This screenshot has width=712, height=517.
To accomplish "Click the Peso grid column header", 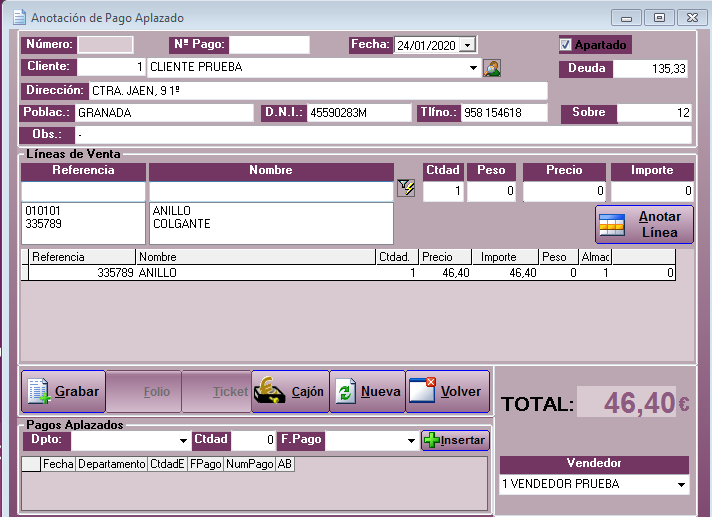I will pos(559,257).
